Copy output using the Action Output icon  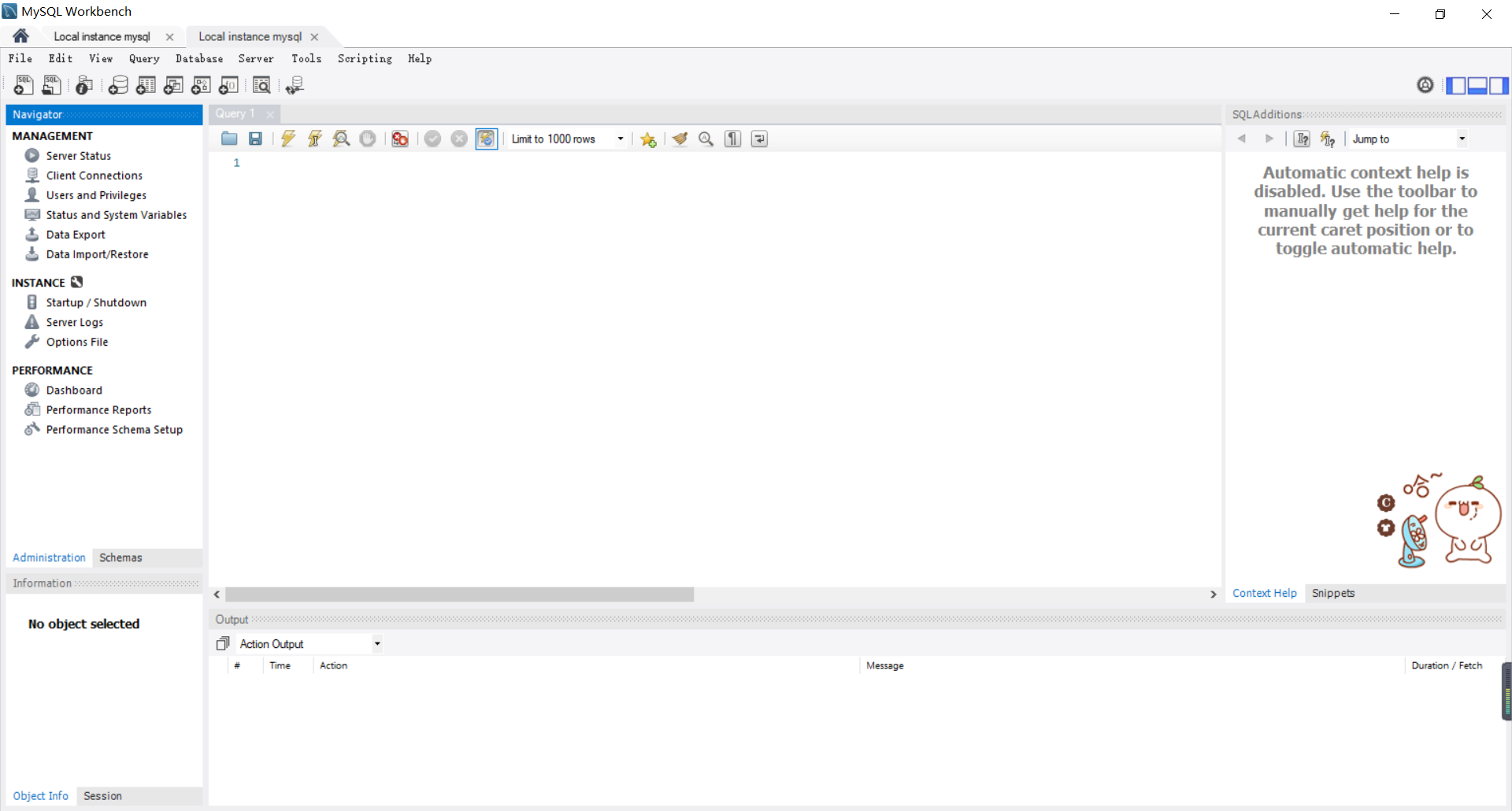[223, 644]
